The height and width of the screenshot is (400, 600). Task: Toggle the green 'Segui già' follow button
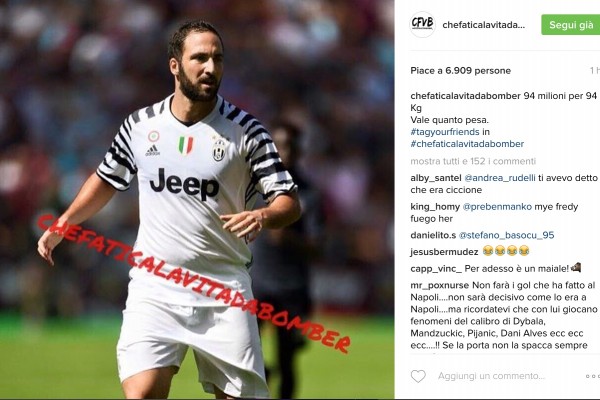tap(571, 25)
